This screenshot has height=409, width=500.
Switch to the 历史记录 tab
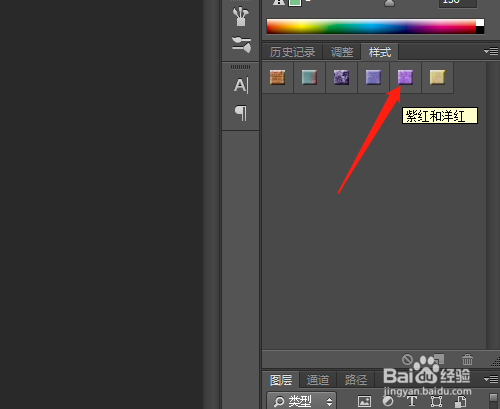[x=292, y=52]
